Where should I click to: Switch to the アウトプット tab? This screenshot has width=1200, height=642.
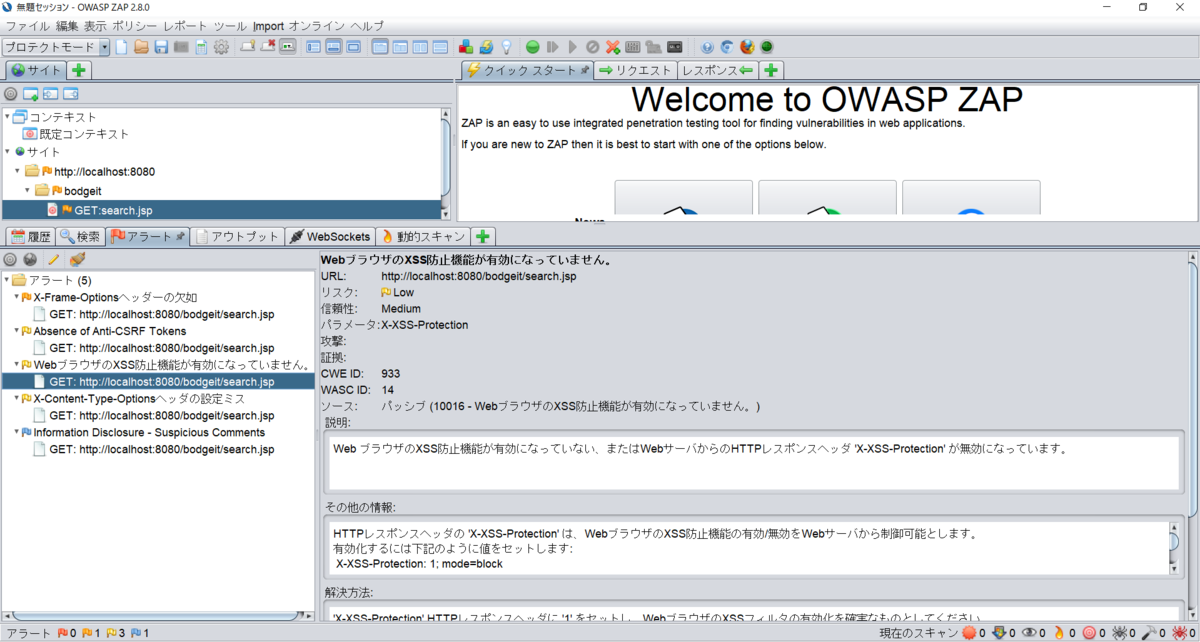tap(238, 237)
